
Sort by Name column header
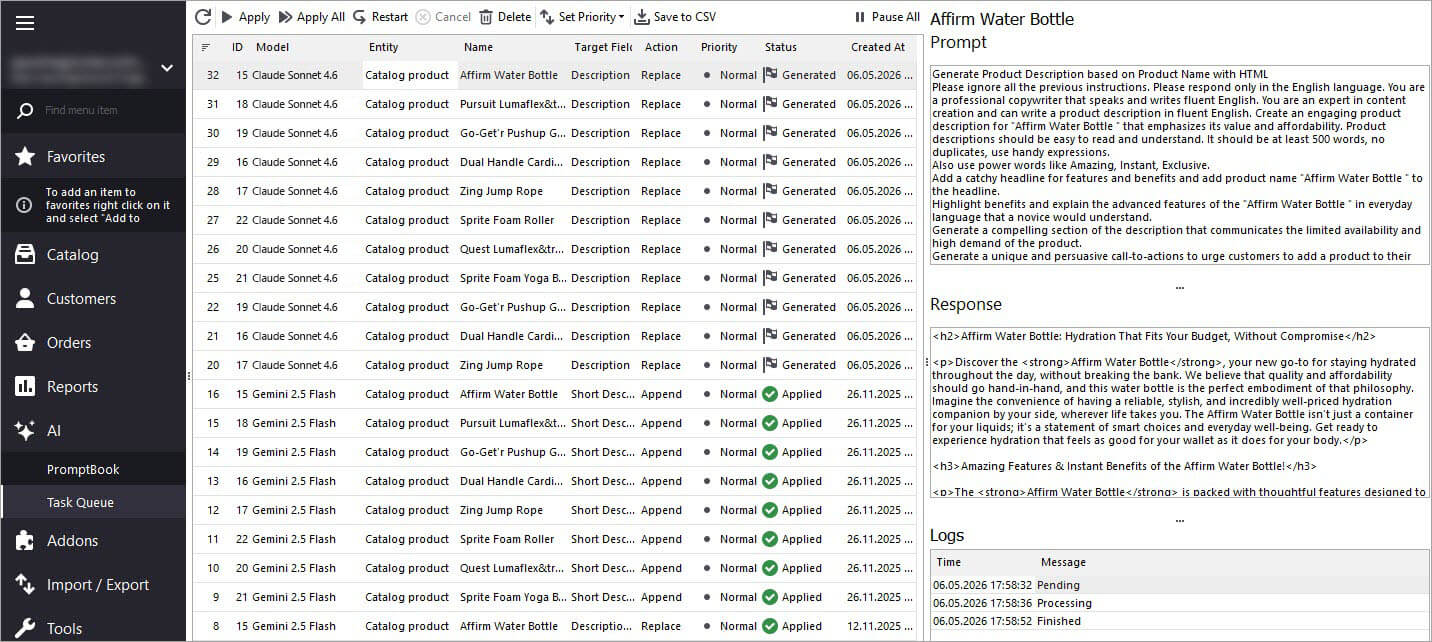click(x=478, y=47)
